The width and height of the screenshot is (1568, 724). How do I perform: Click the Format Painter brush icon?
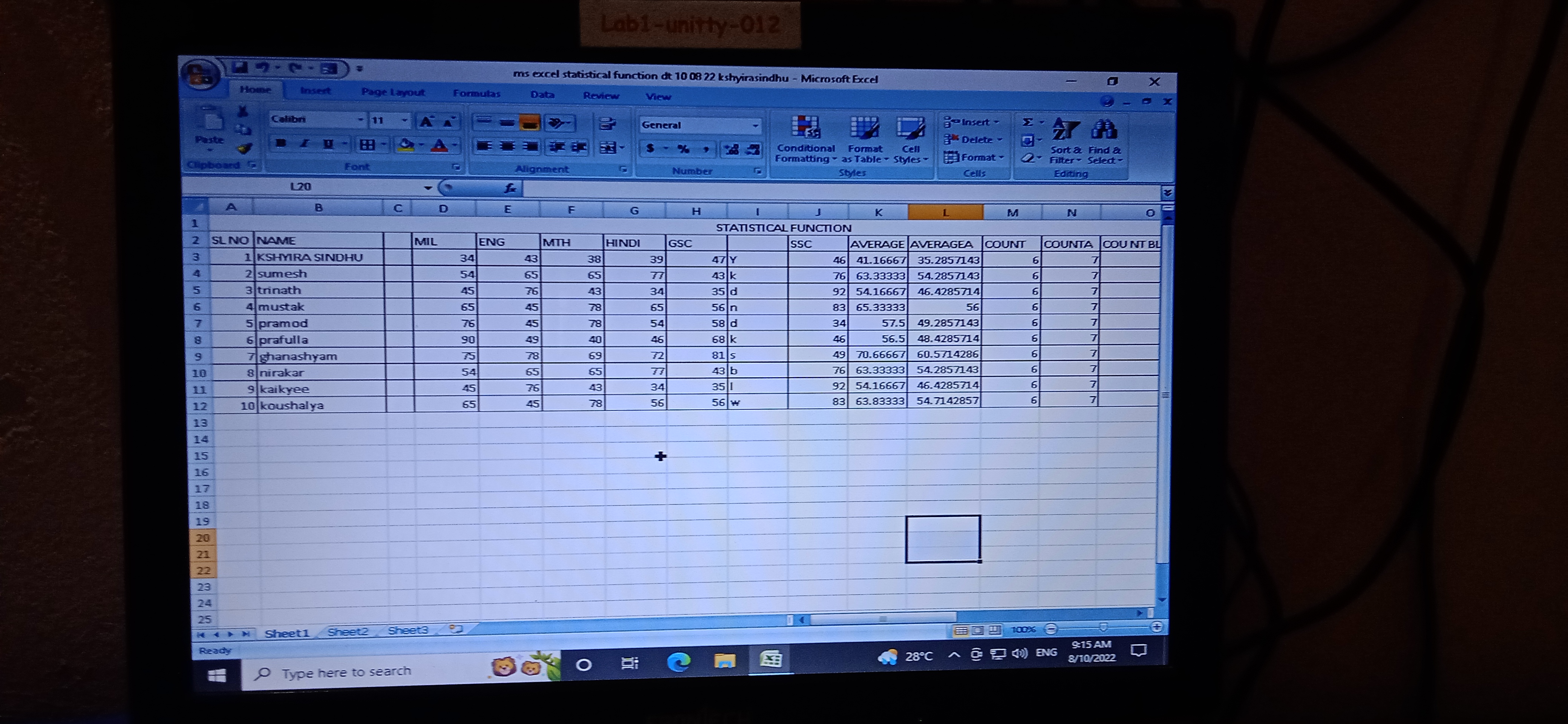coord(245,149)
